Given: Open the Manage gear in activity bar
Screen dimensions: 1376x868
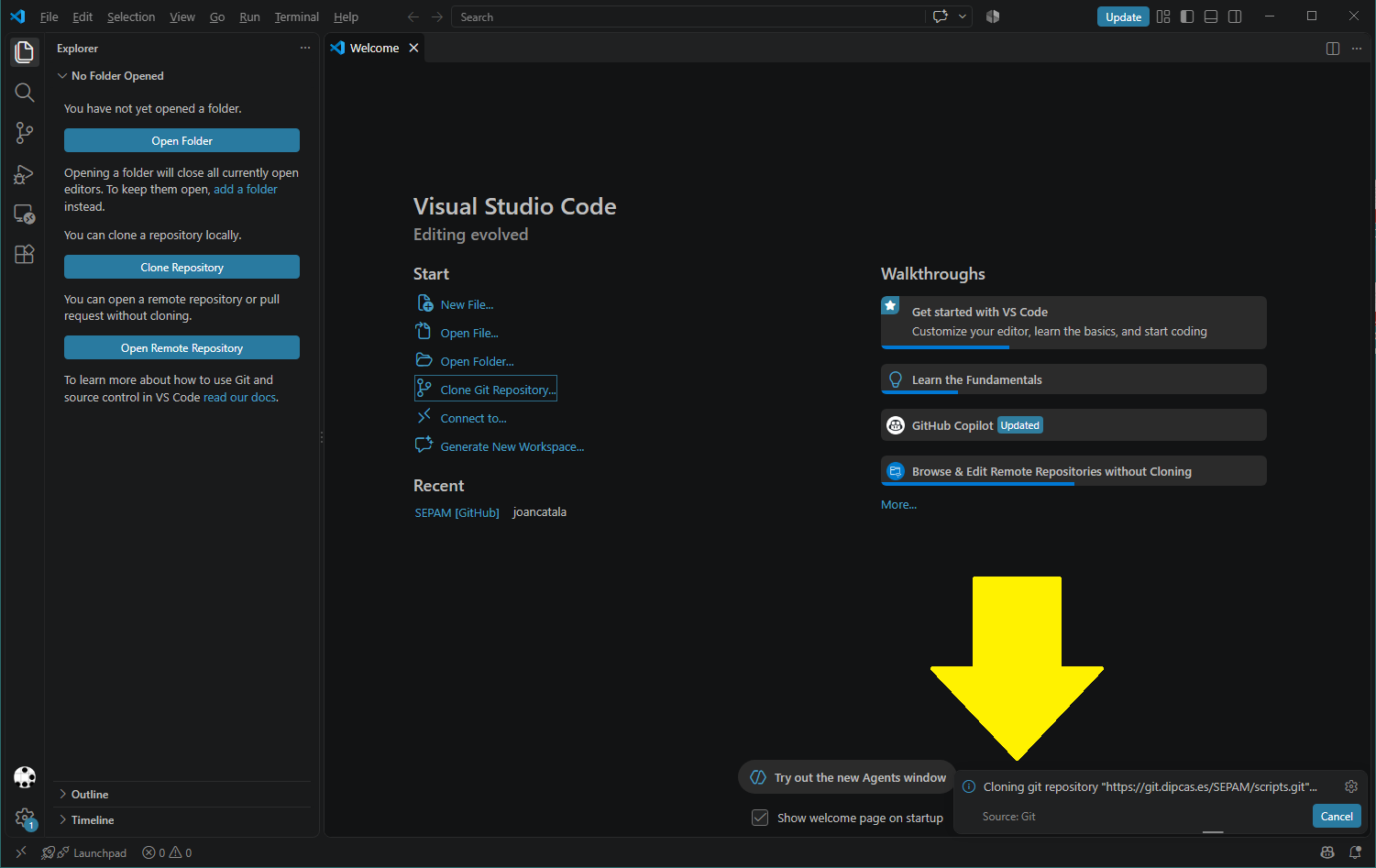Looking at the screenshot, I should [25, 818].
